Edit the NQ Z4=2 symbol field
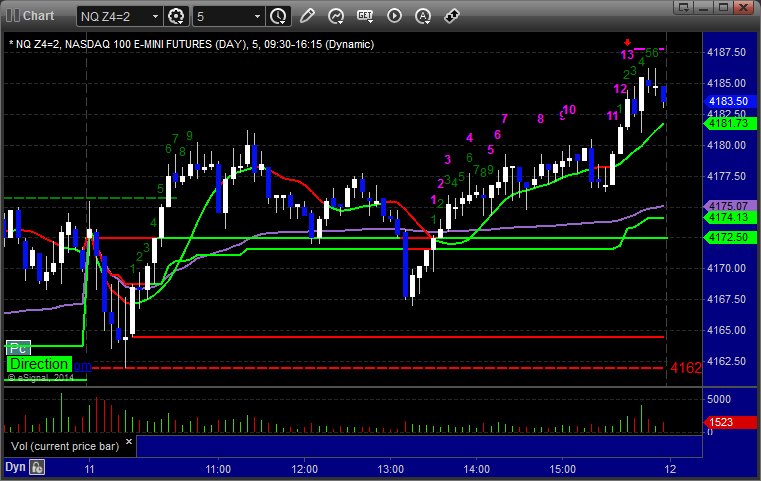 pyautogui.click(x=114, y=17)
